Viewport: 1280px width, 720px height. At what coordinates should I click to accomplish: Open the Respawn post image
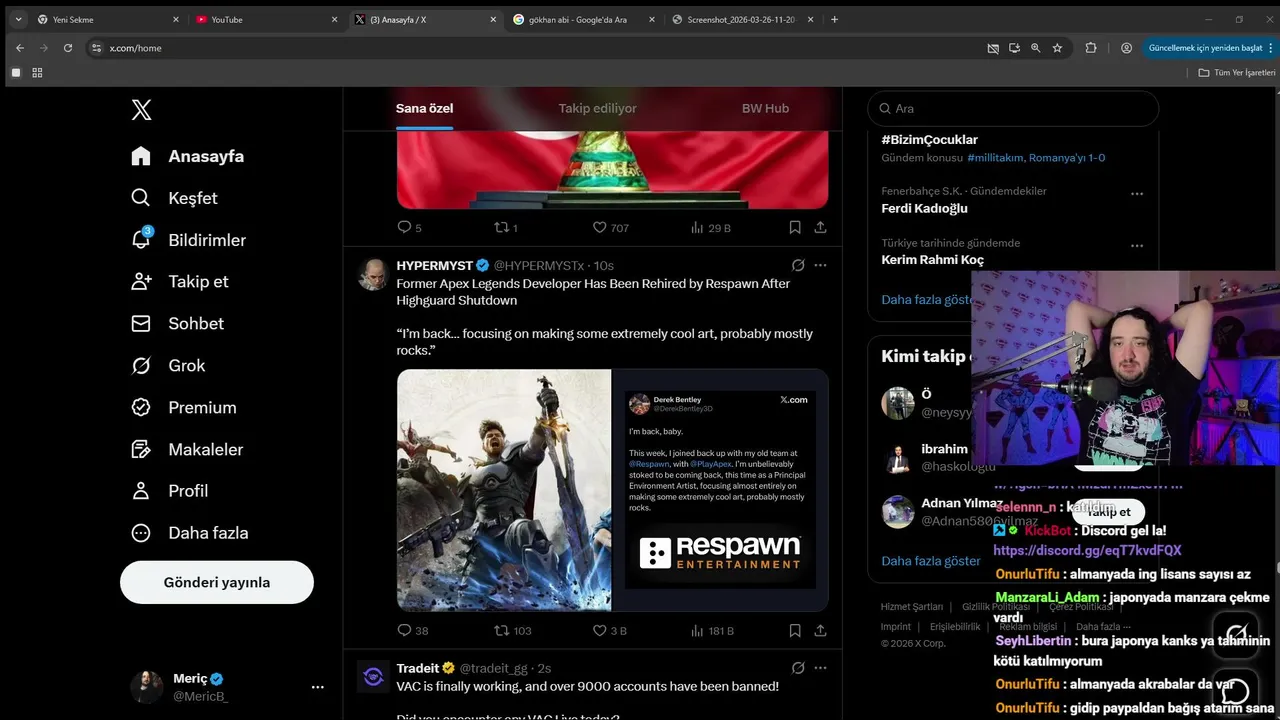pyautogui.click(x=612, y=490)
